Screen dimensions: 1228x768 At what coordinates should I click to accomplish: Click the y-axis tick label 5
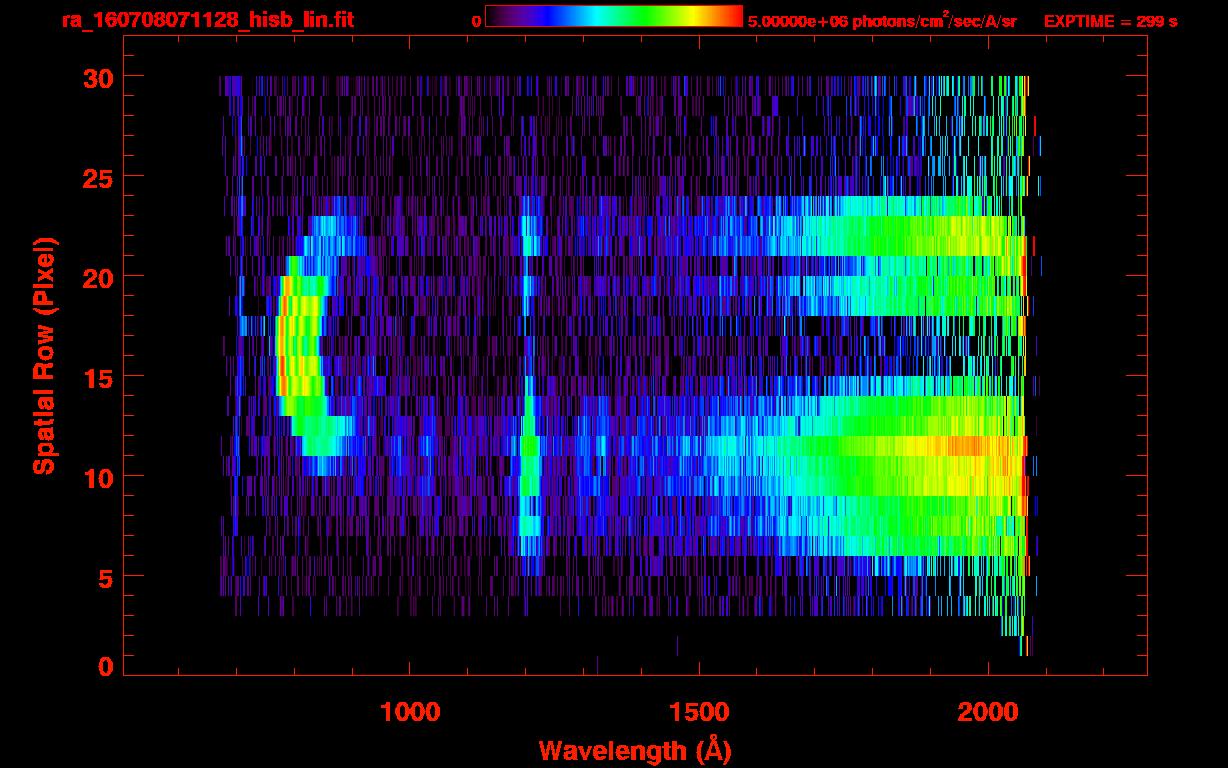click(x=105, y=577)
